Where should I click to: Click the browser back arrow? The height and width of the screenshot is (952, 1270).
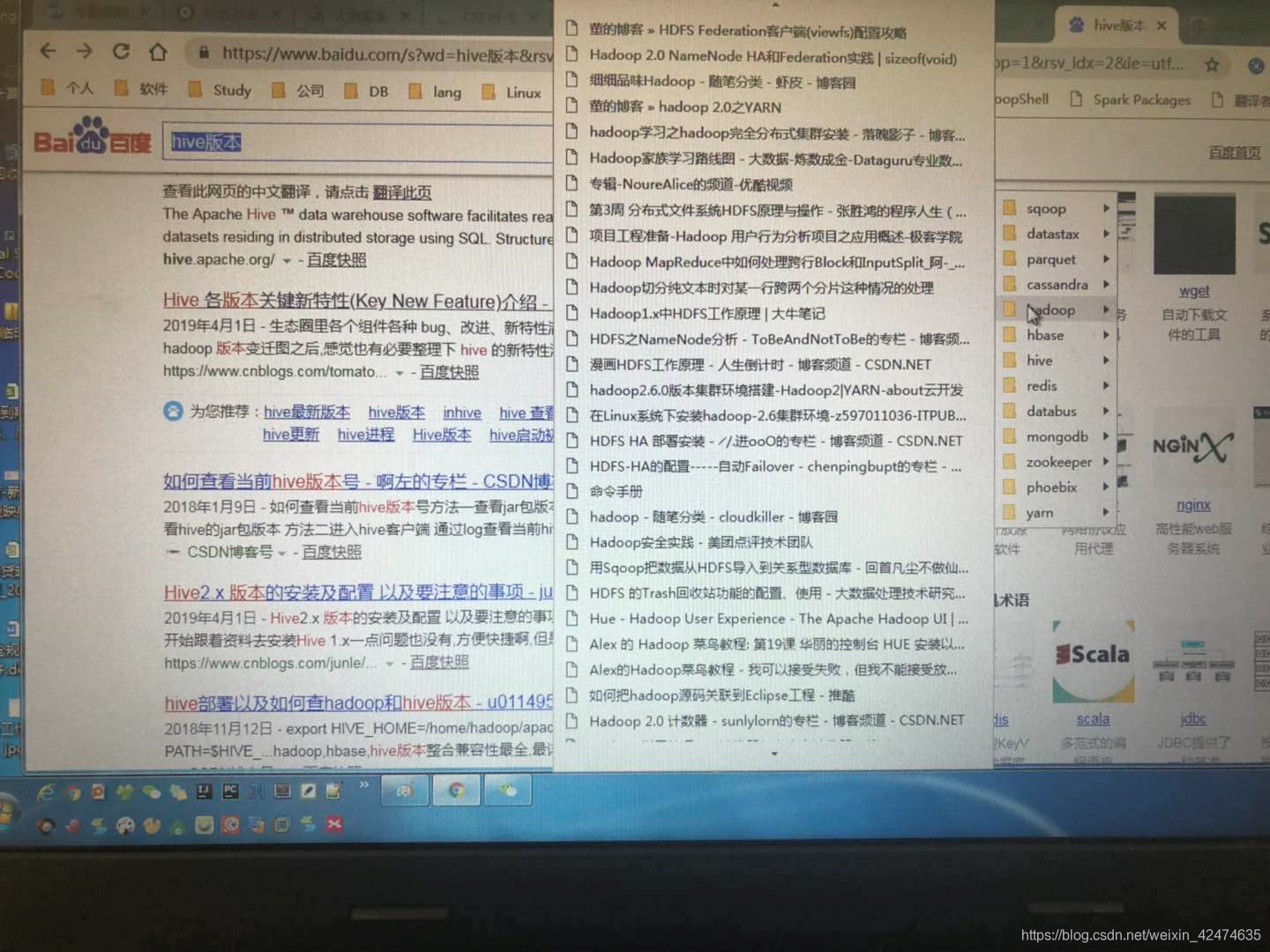coord(48,51)
